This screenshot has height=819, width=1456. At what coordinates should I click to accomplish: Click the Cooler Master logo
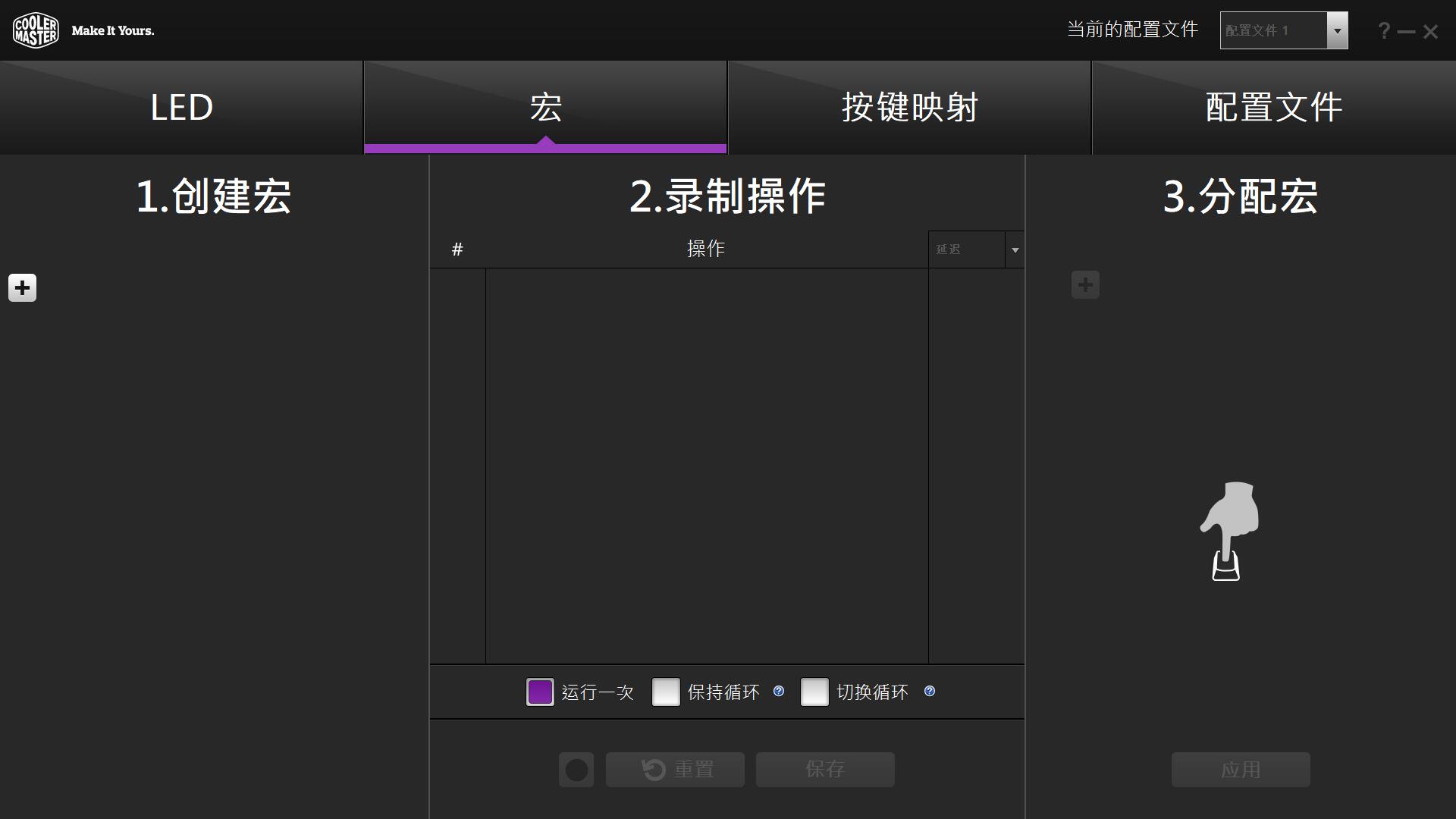[x=36, y=30]
